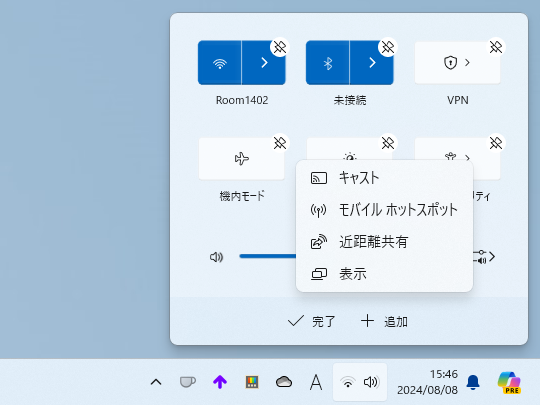Select キャスト from the add menu

[x=384, y=178]
